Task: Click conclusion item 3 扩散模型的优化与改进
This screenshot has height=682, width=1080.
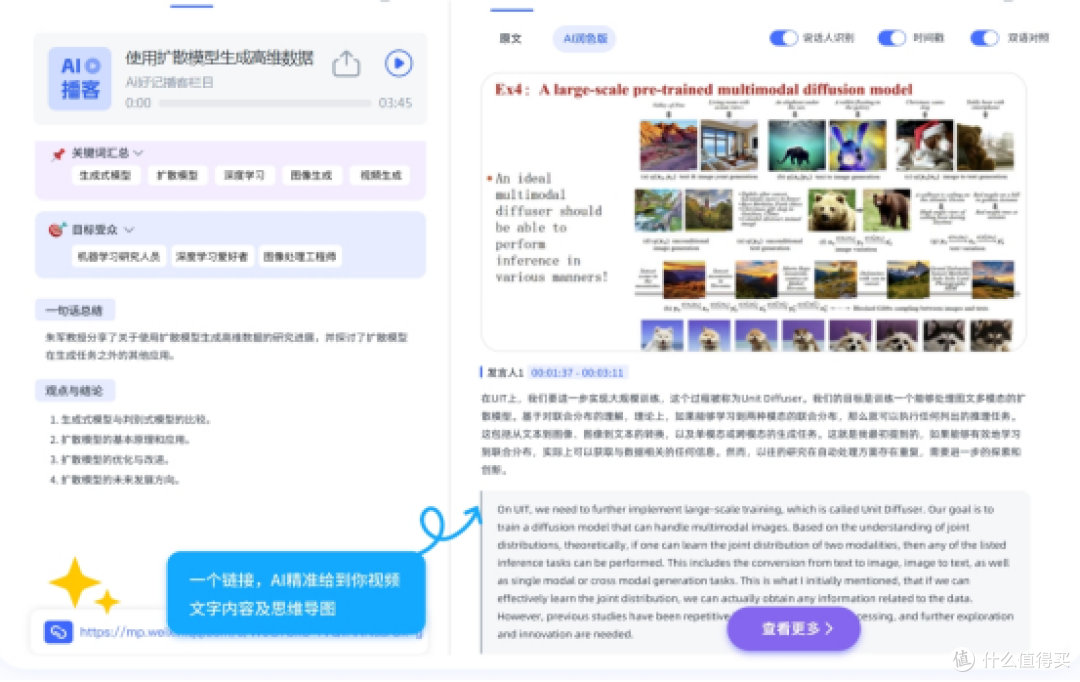Action: pos(109,459)
